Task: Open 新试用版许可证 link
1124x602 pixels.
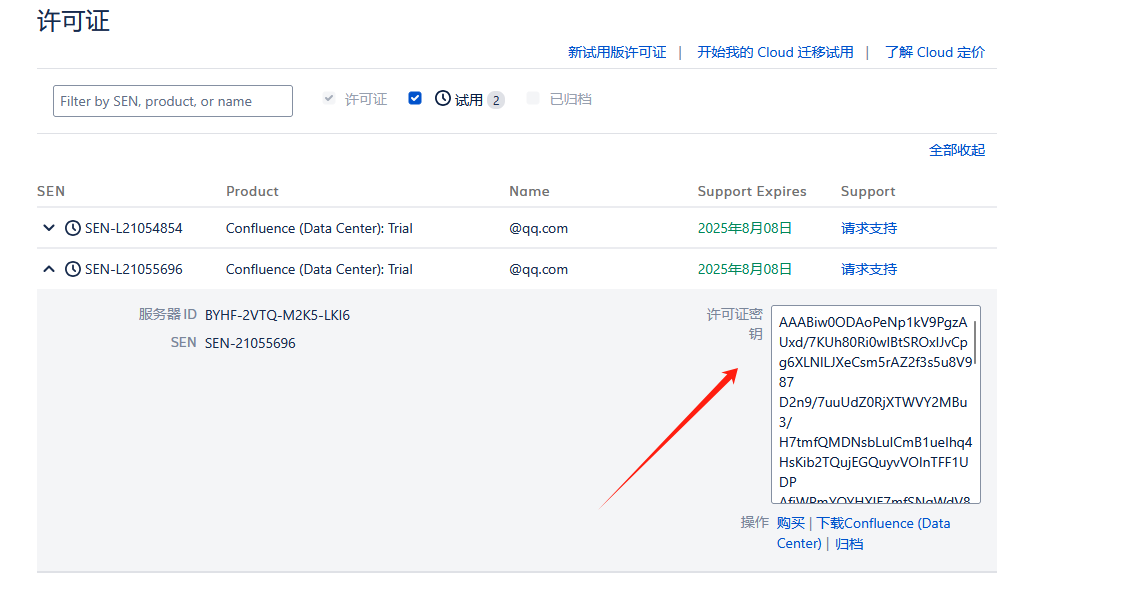Action: coord(617,52)
